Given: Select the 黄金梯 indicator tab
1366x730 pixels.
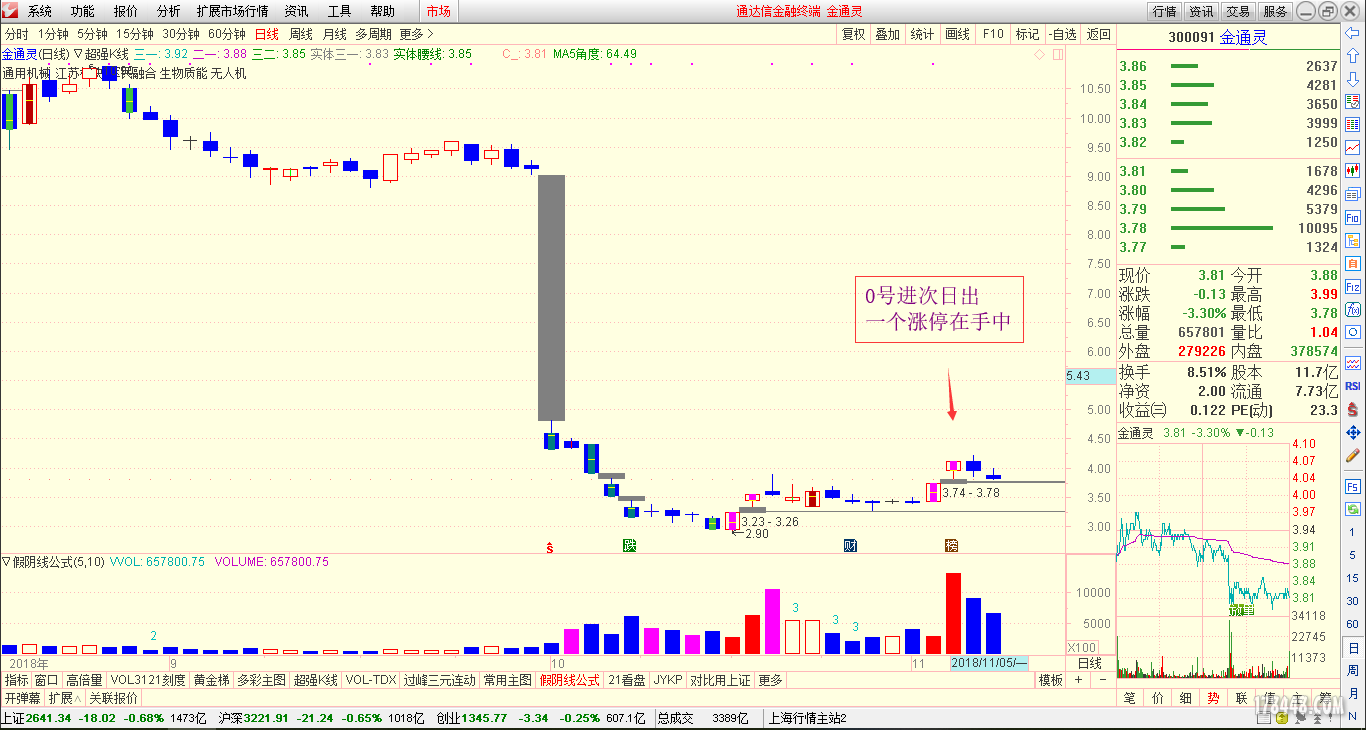Looking at the screenshot, I should [x=211, y=680].
